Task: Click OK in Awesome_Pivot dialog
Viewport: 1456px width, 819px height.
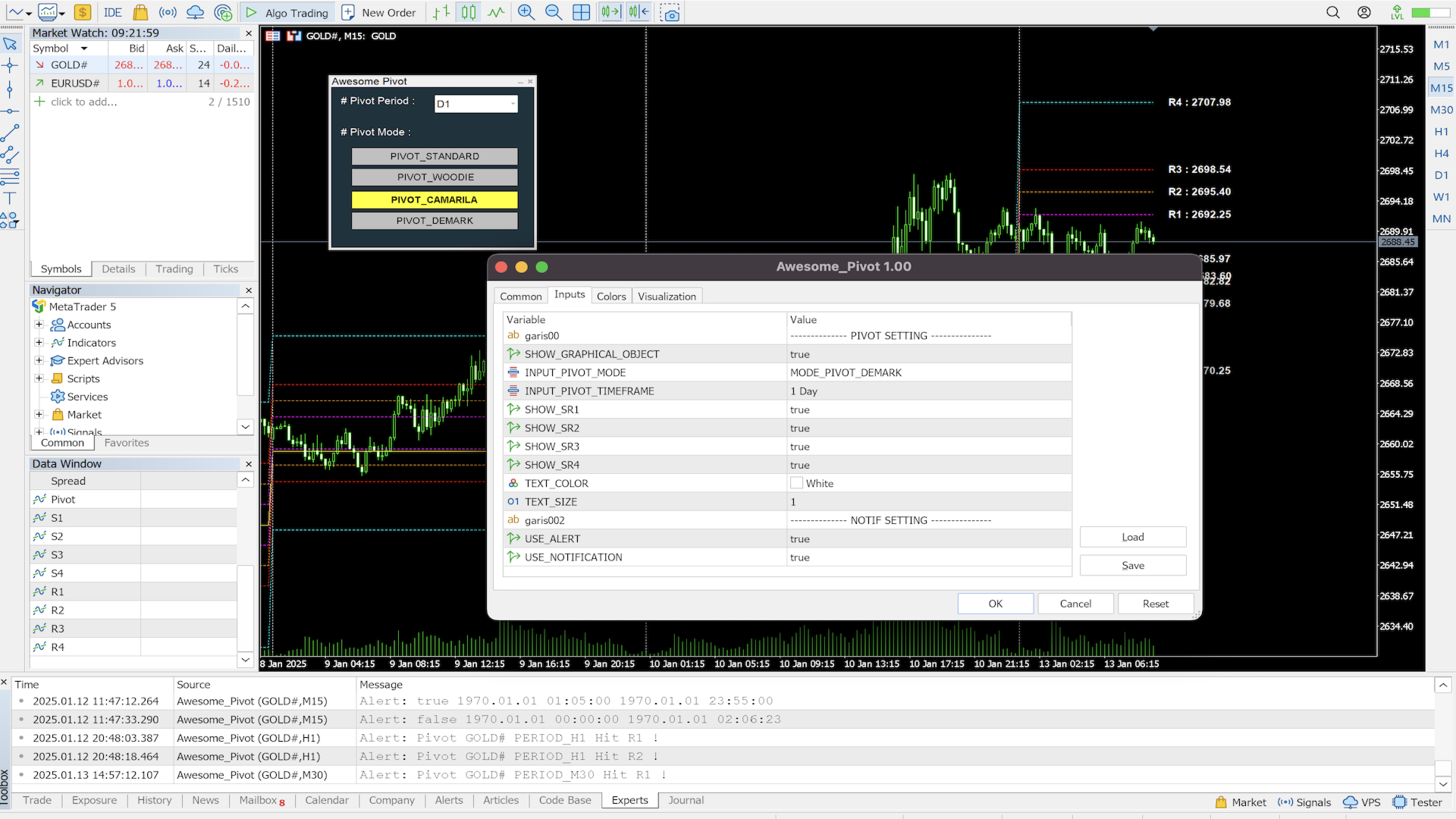Action: [995, 604]
